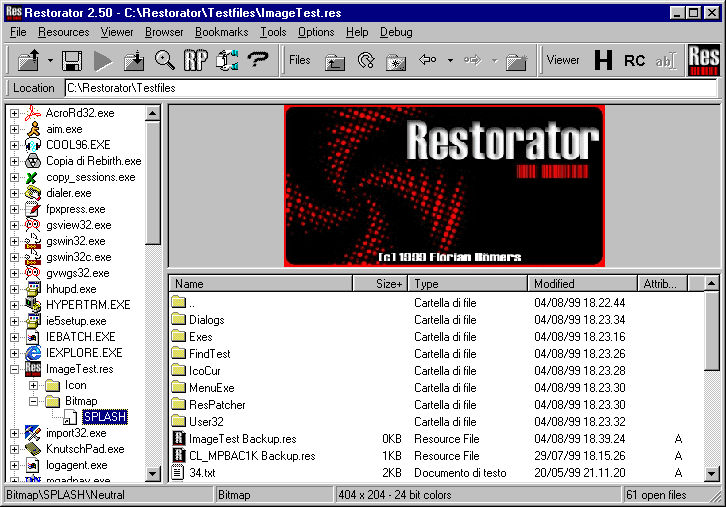Click the Save floppy disk toolbar icon
The width and height of the screenshot is (726, 507).
point(72,61)
